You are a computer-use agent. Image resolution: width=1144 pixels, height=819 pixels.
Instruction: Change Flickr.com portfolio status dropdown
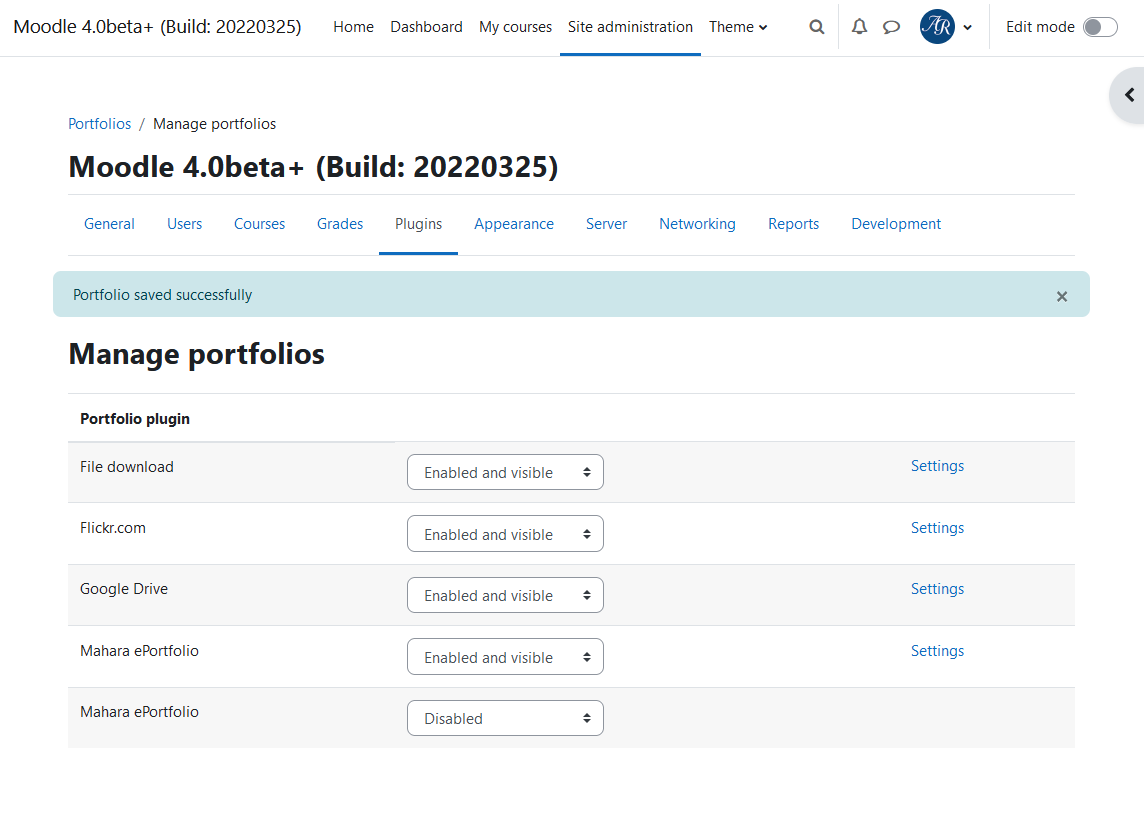coord(505,534)
